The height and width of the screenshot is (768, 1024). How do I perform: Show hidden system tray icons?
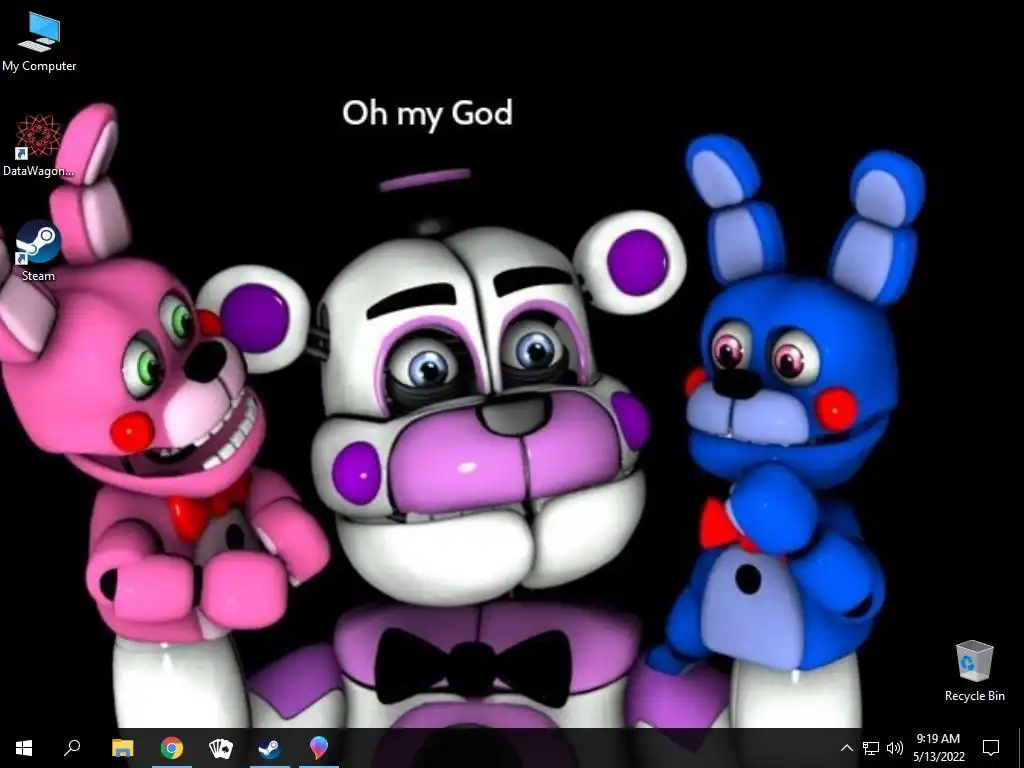pyautogui.click(x=846, y=748)
